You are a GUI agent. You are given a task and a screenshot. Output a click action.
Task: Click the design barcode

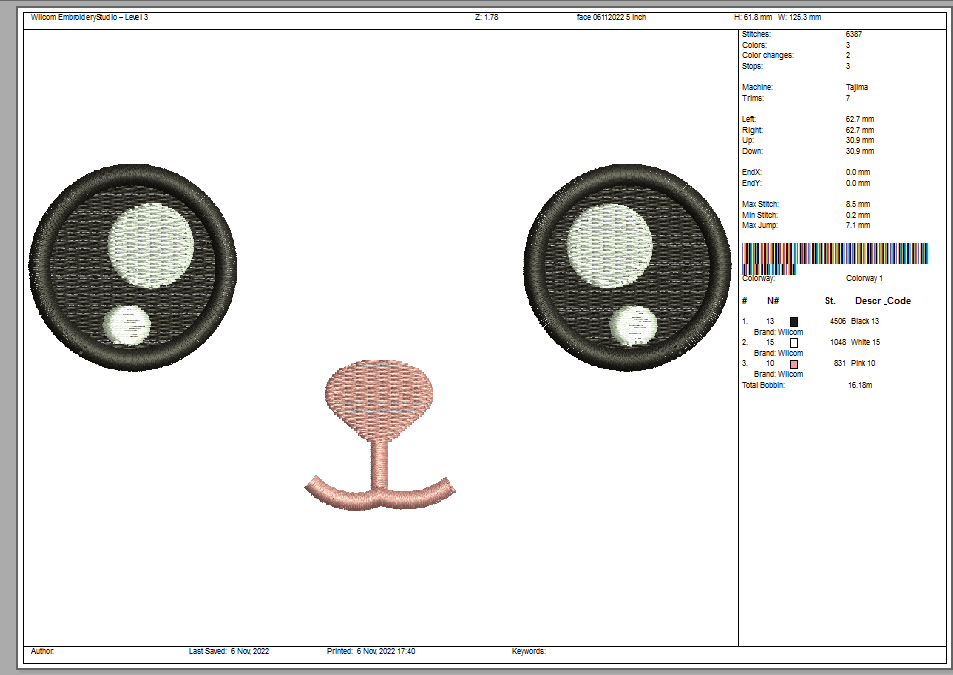tap(835, 257)
